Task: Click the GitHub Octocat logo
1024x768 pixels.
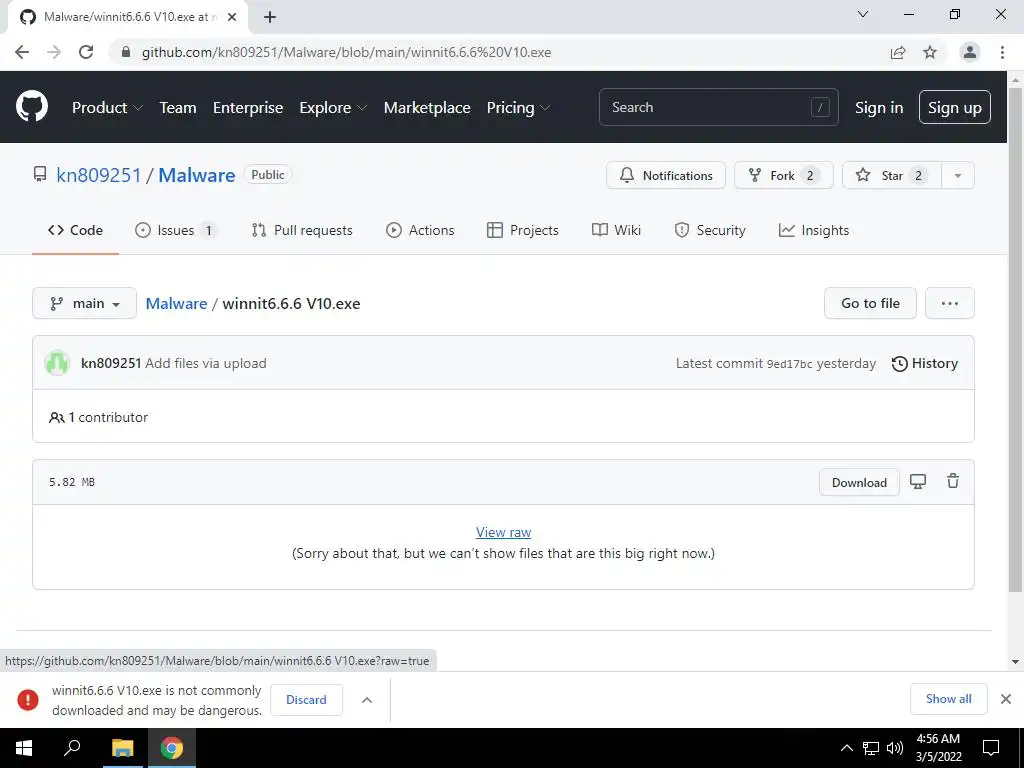Action: click(x=32, y=107)
